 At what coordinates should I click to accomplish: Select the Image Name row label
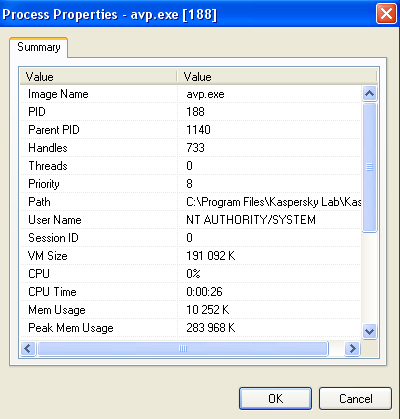pyautogui.click(x=58, y=94)
